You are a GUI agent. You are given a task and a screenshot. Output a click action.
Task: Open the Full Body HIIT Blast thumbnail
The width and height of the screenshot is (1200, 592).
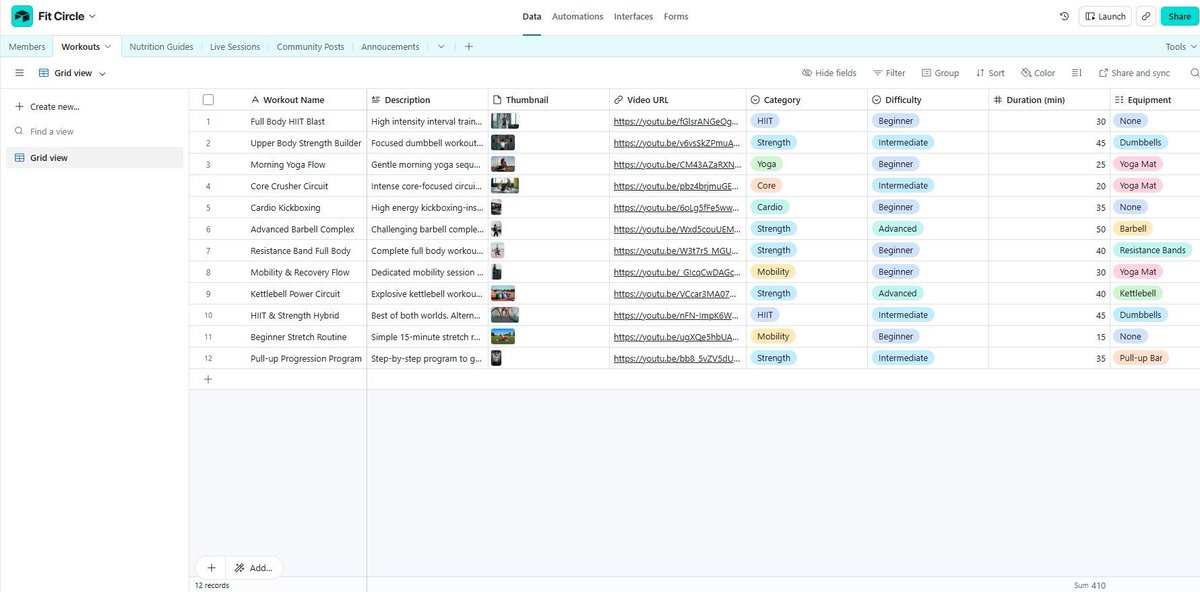click(505, 121)
